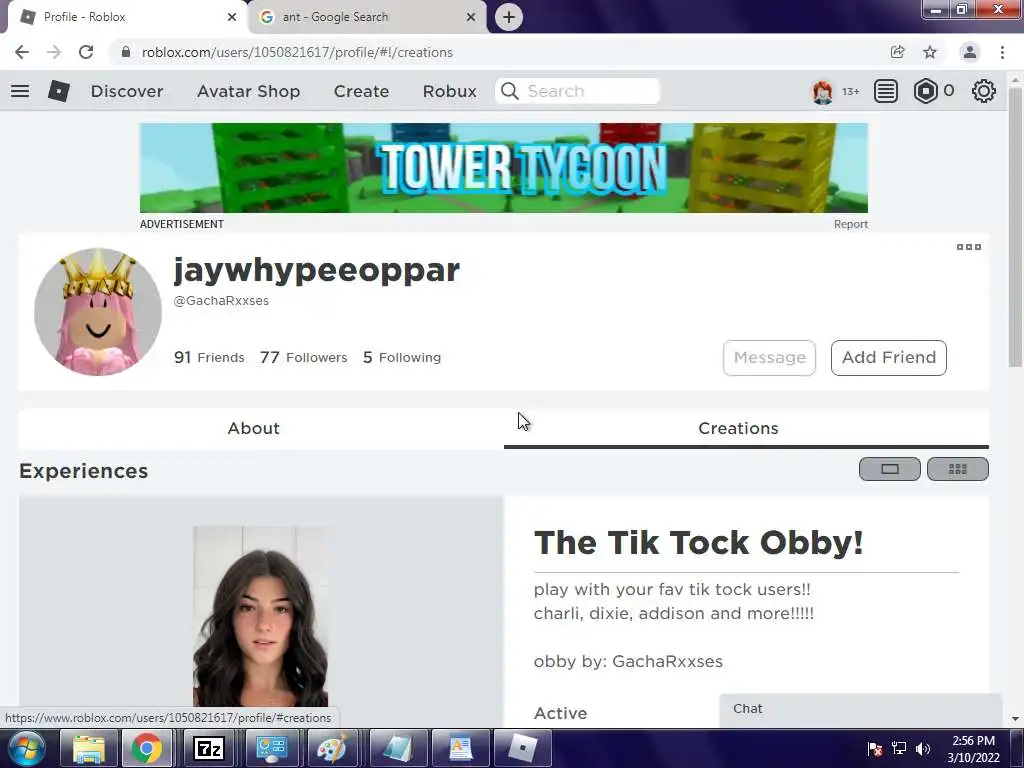The image size is (1024, 768).
Task: Open the control panel icon in taskbar
Action: pos(271,748)
